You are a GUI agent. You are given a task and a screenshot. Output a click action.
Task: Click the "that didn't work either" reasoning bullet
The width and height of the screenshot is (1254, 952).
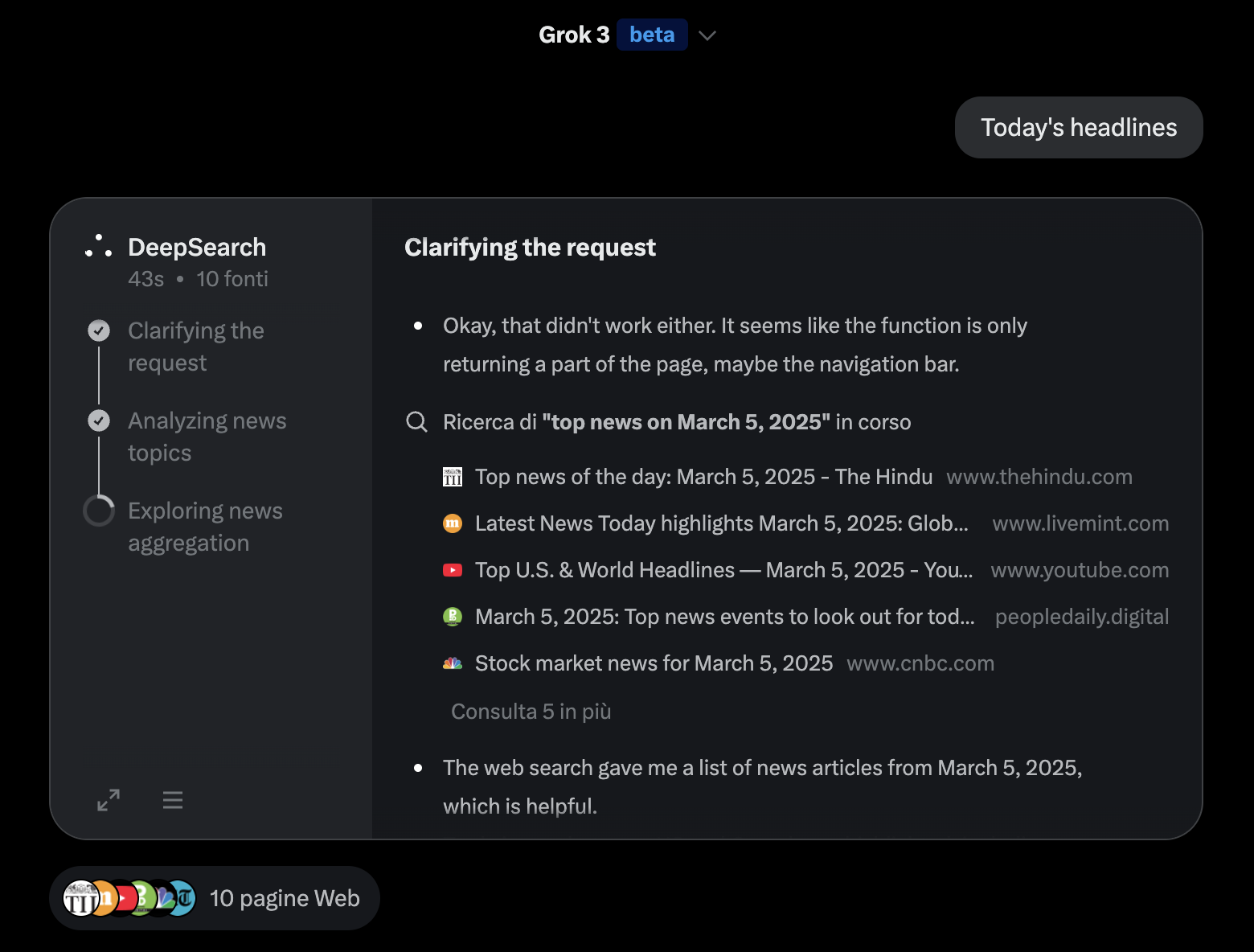(735, 345)
